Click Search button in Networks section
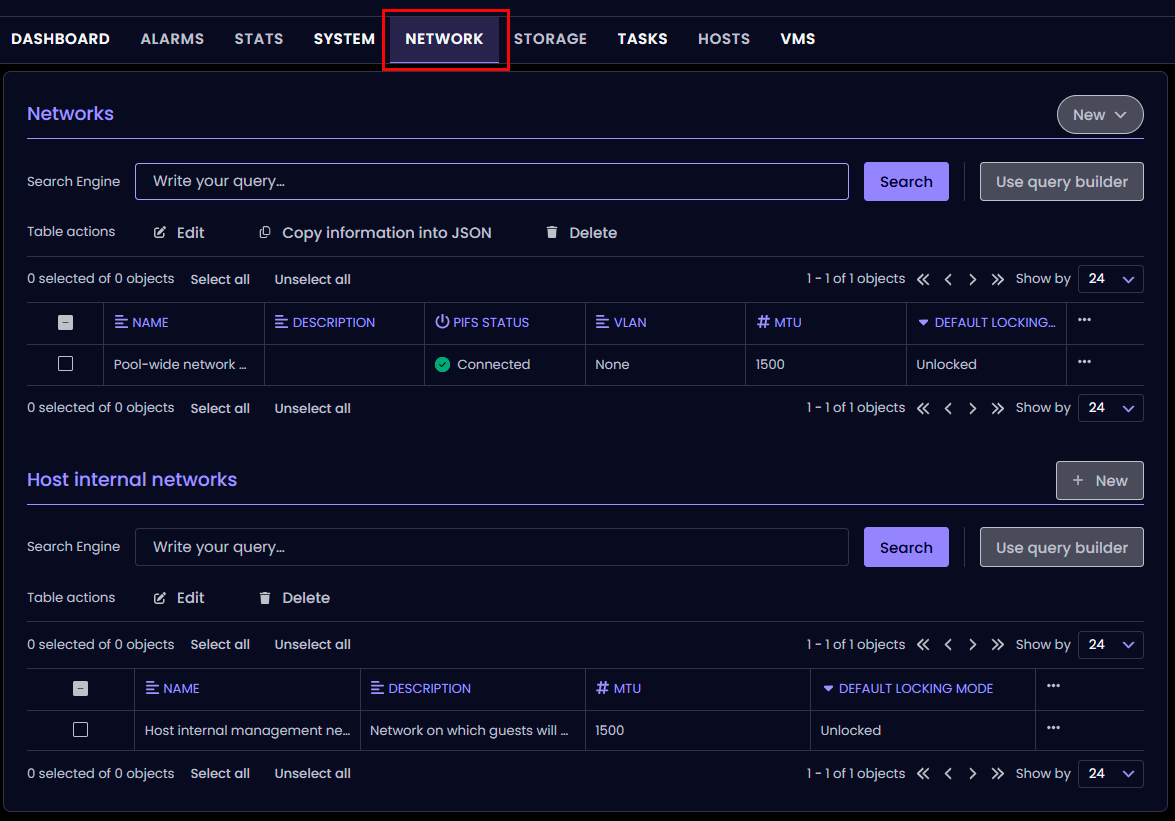Viewport: 1175px width, 821px height. coord(905,182)
